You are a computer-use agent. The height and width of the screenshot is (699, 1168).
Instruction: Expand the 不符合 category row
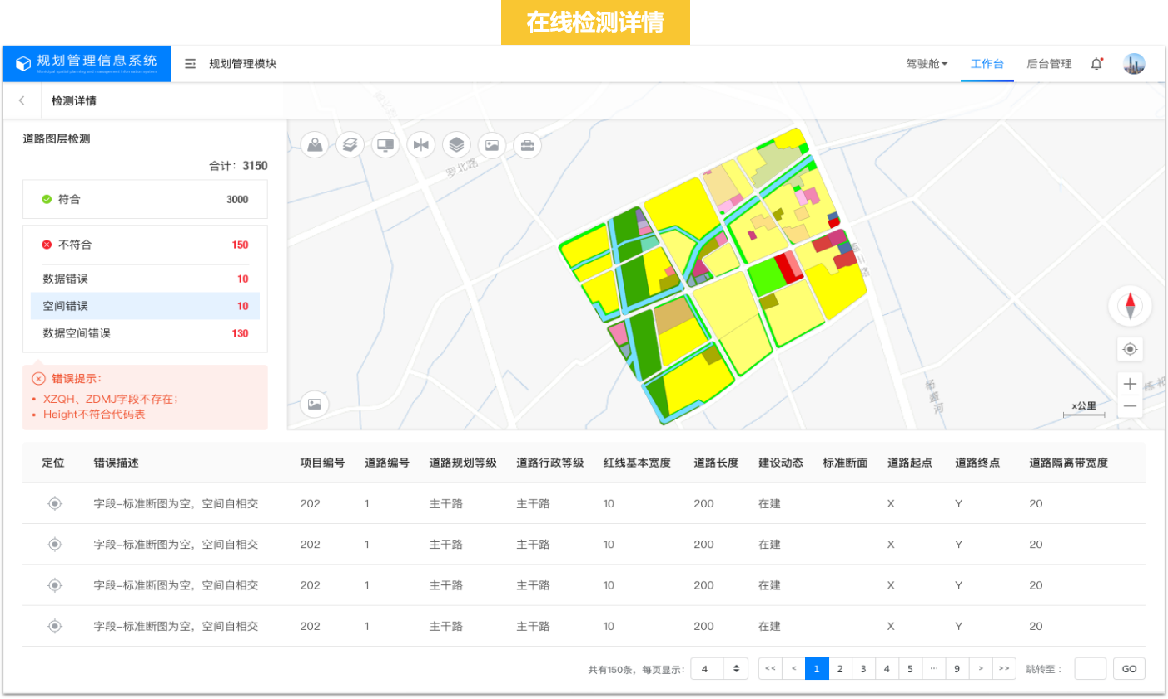[x=145, y=245]
